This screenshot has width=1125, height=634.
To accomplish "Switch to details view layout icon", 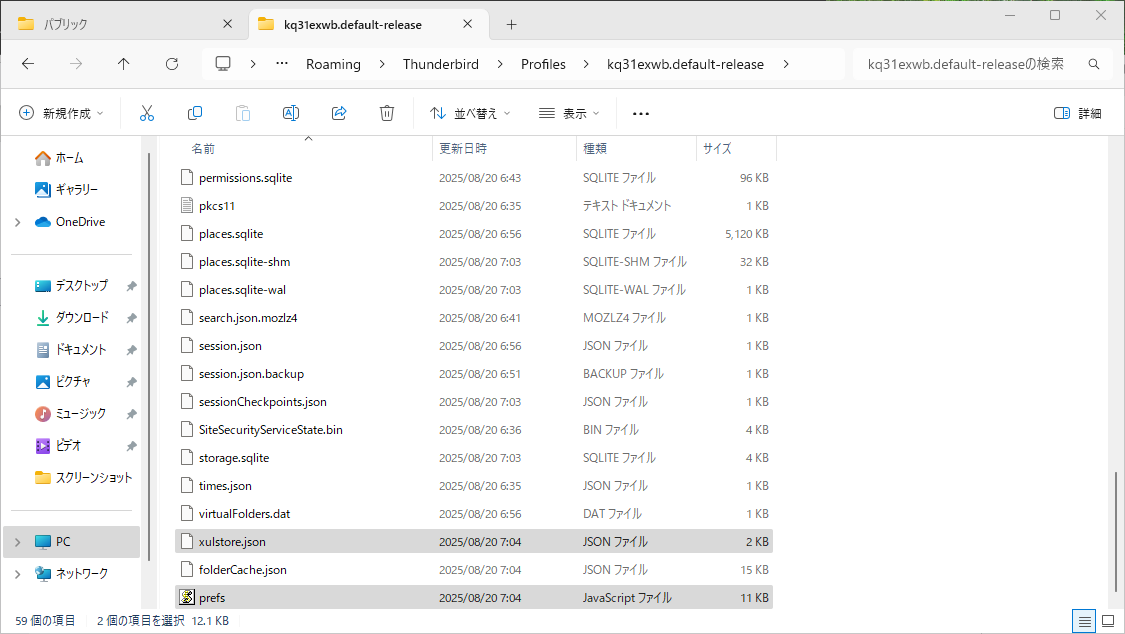I will tap(1084, 621).
